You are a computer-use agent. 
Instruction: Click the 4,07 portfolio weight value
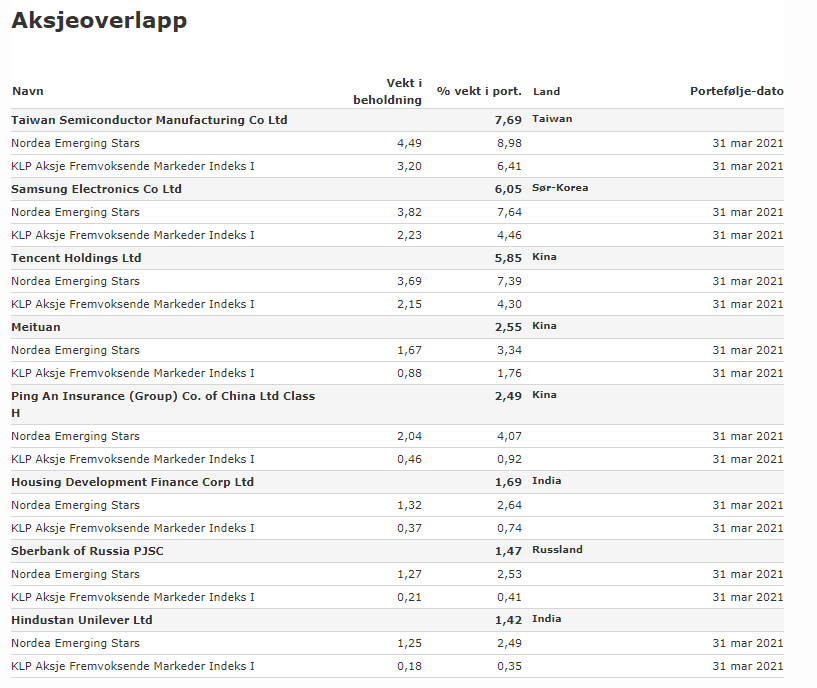(x=509, y=436)
